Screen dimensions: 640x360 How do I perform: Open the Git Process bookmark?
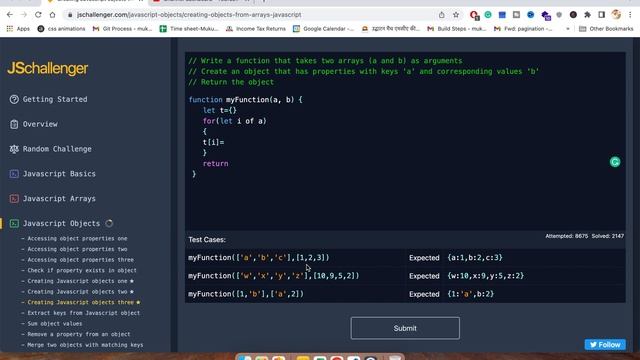122,29
